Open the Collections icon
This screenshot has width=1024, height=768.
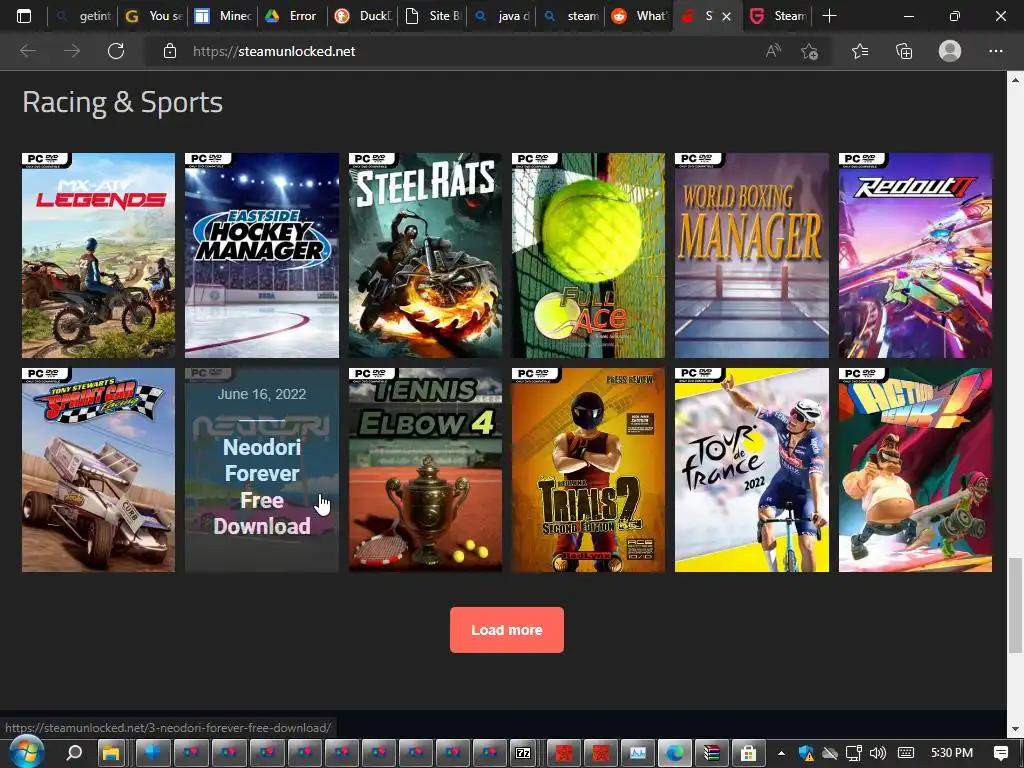pos(904,51)
